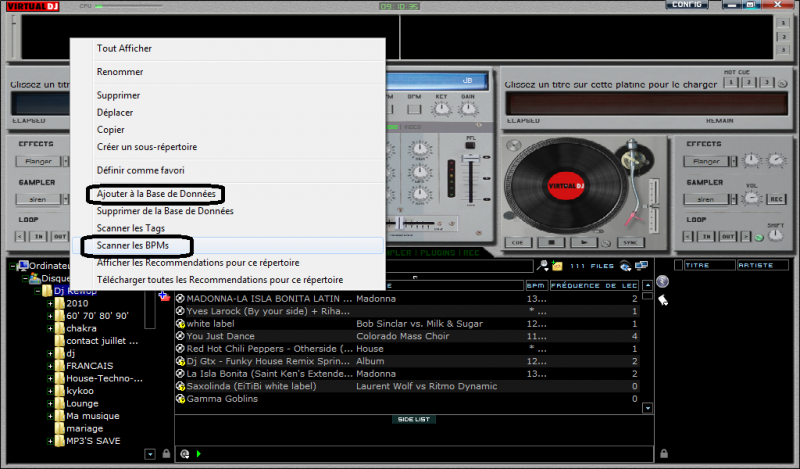The height and width of the screenshot is (469, 800).
Task: Click the search magnifier icon in browser
Action: point(543,266)
